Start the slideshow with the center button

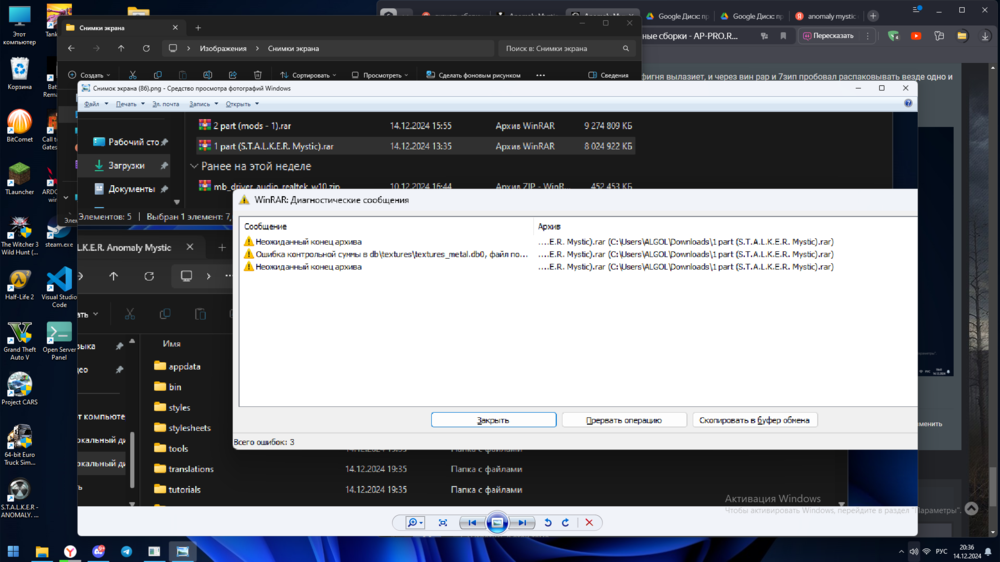point(497,523)
